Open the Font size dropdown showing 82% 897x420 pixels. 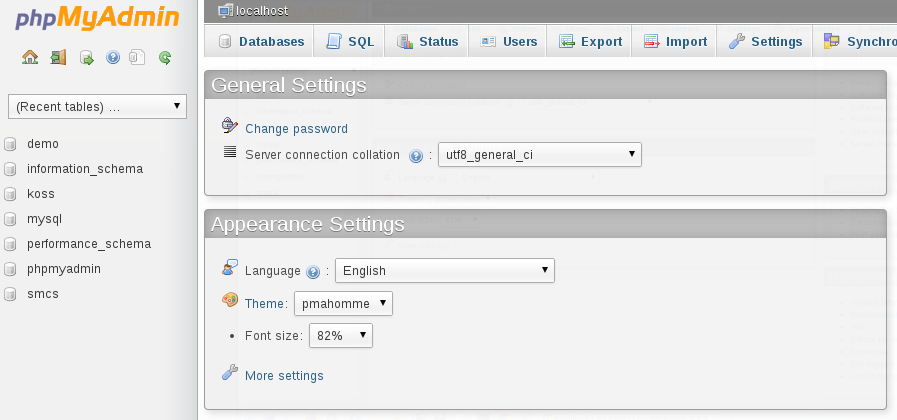pos(341,336)
